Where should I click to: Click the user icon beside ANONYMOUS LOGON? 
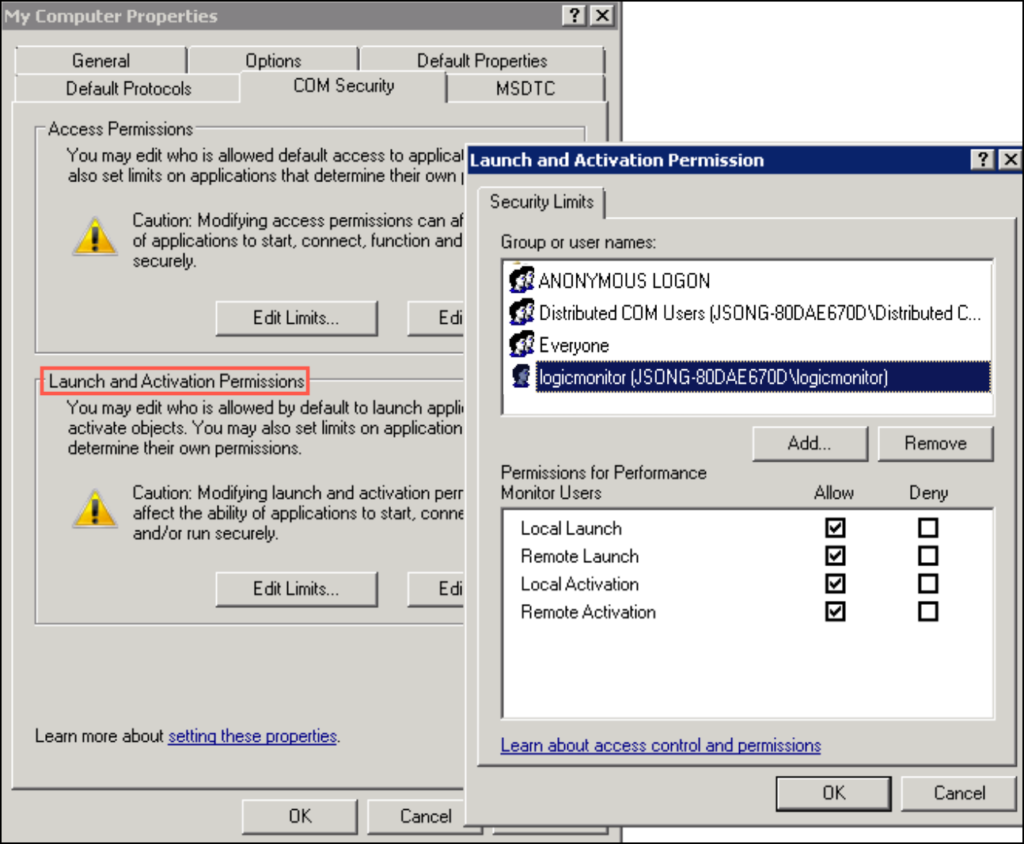[x=522, y=280]
